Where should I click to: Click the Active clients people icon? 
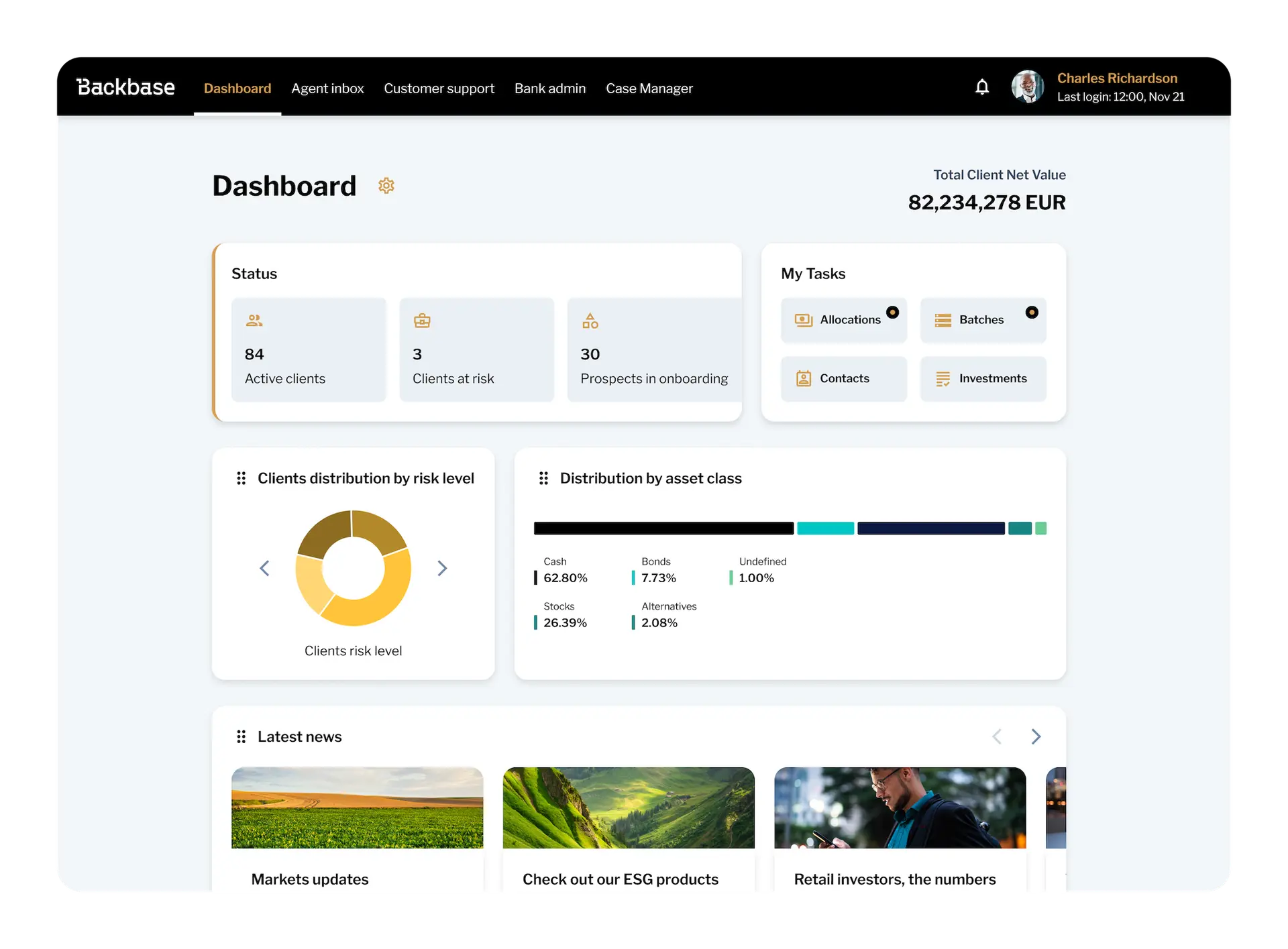click(254, 321)
